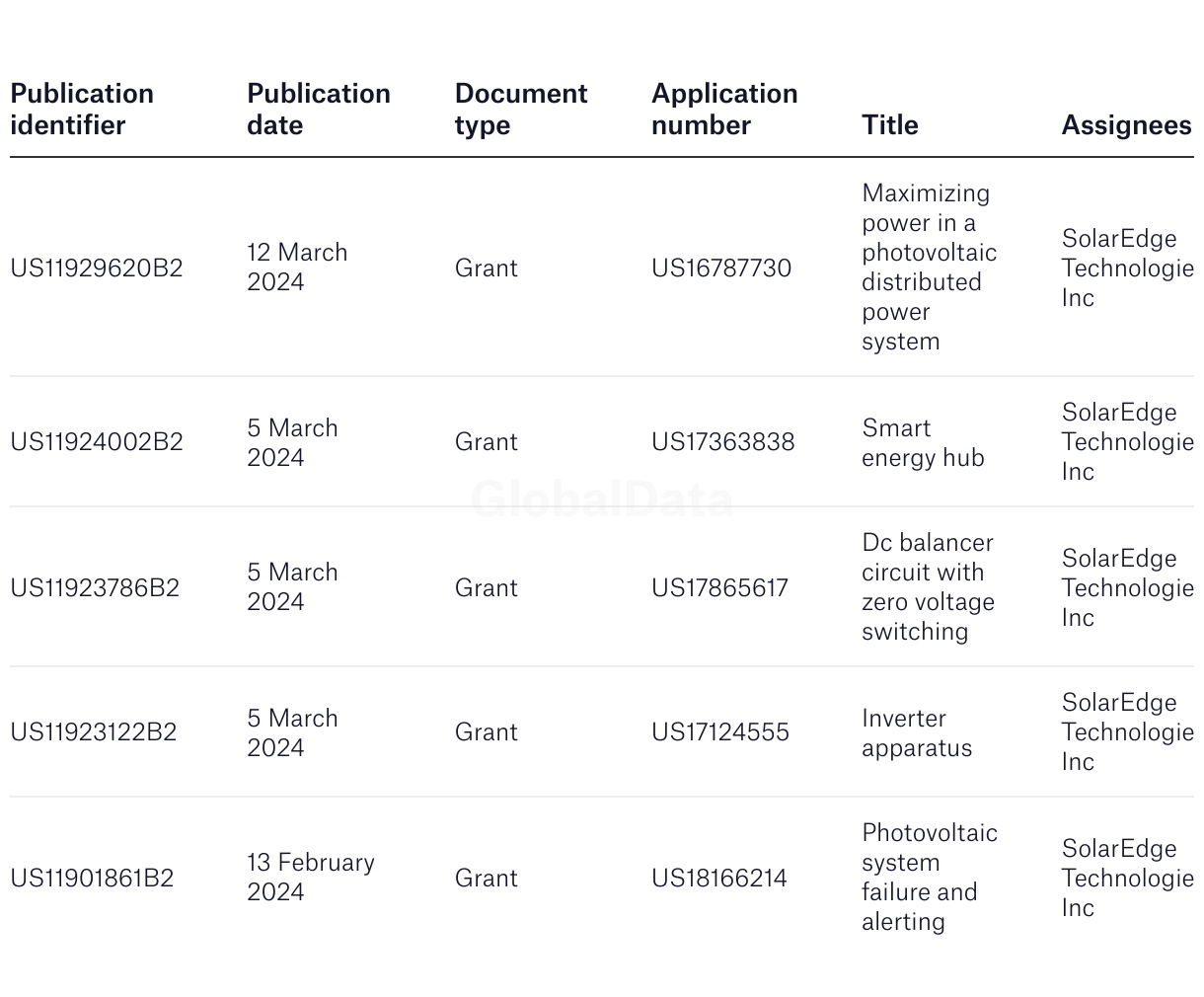Click the Publication date column header
The image size is (1204, 997).
319,110
